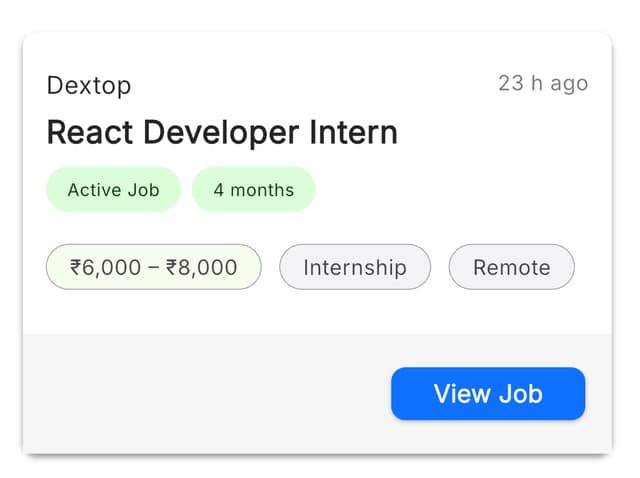Click the number '23' in the timestamp
This screenshot has height=478, width=640.
[511, 83]
